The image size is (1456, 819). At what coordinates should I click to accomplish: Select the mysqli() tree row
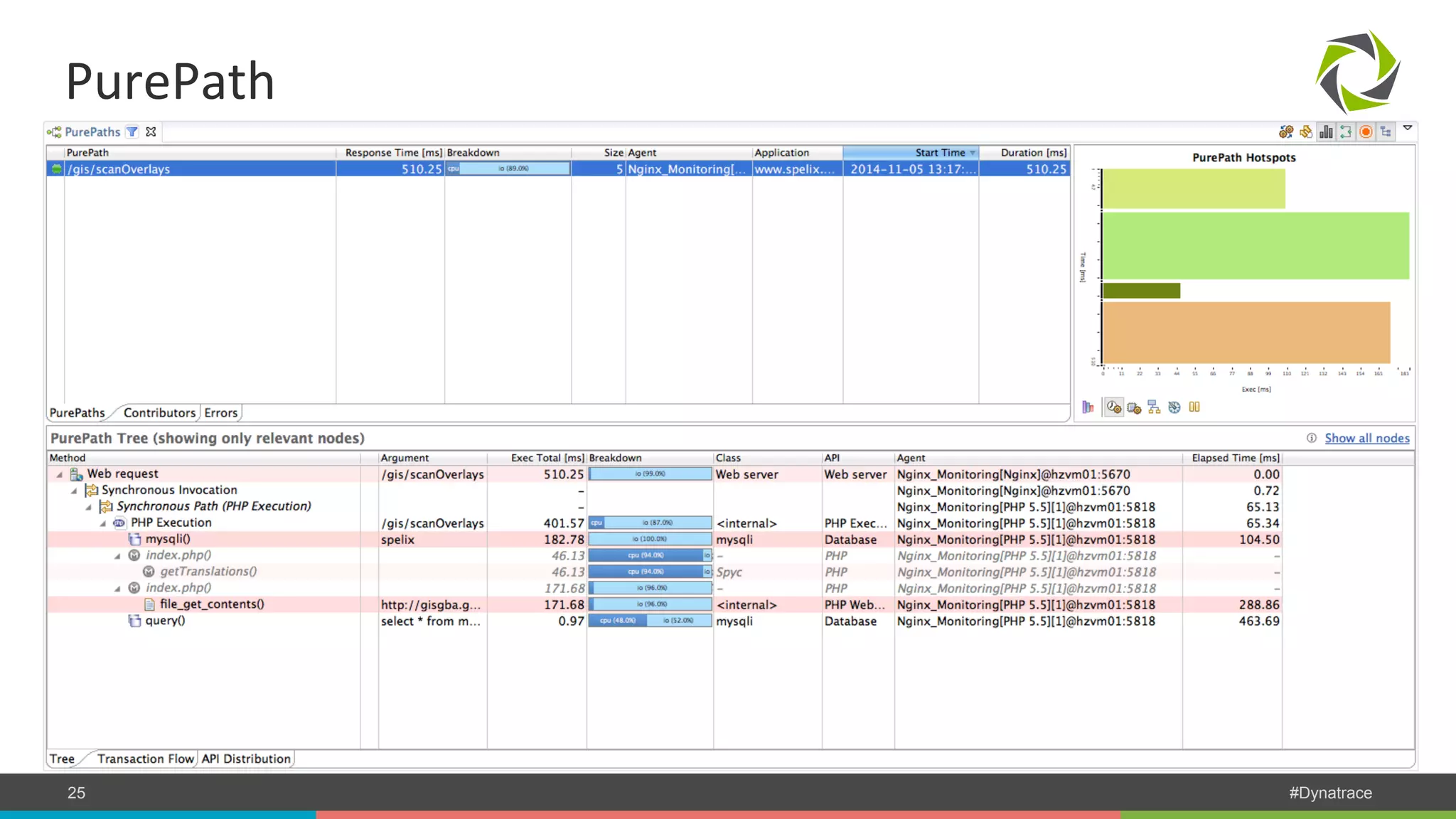pyautogui.click(x=665, y=540)
